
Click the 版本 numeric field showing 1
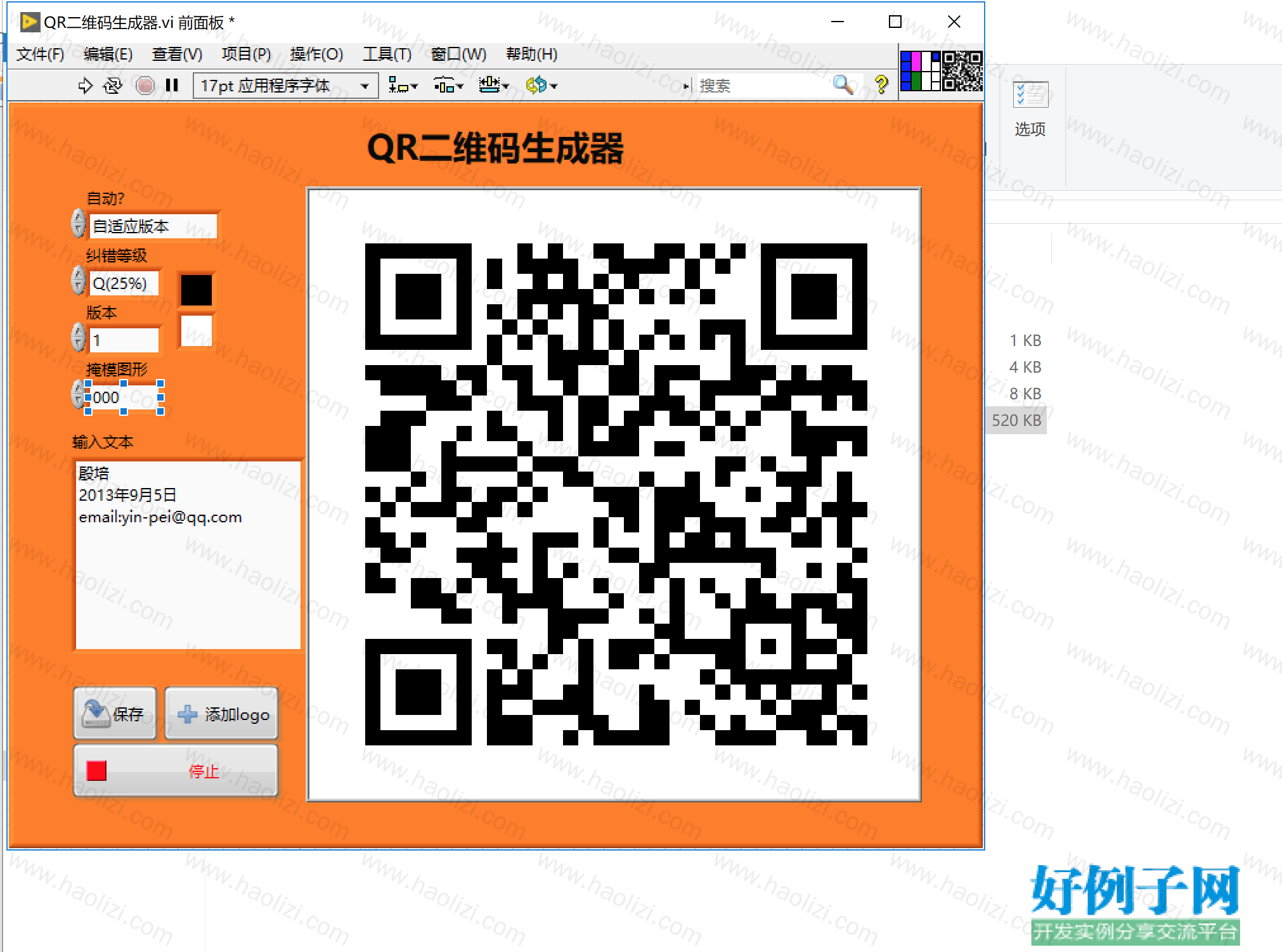coord(124,340)
